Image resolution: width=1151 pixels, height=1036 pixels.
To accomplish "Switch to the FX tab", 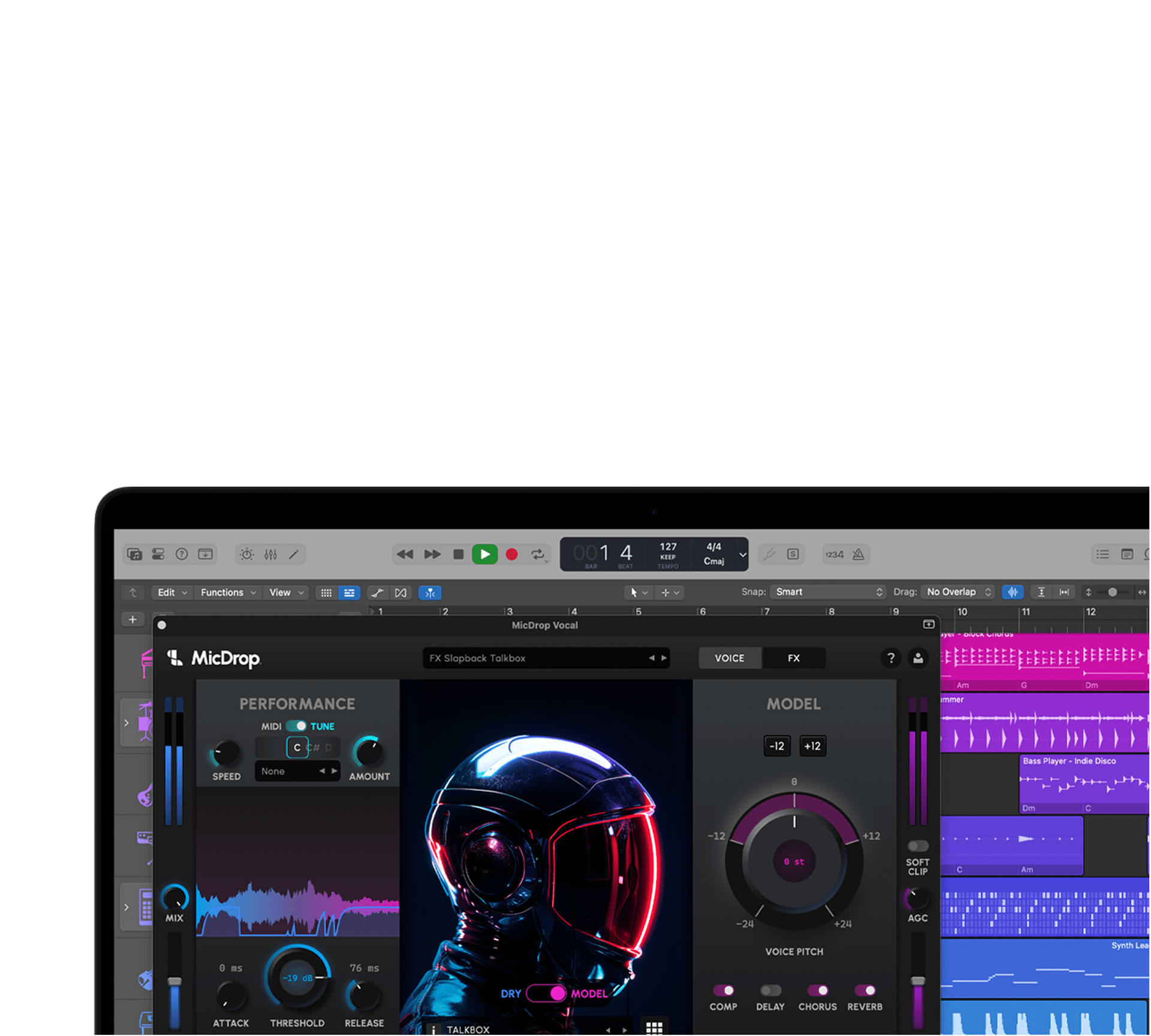I will [794, 658].
